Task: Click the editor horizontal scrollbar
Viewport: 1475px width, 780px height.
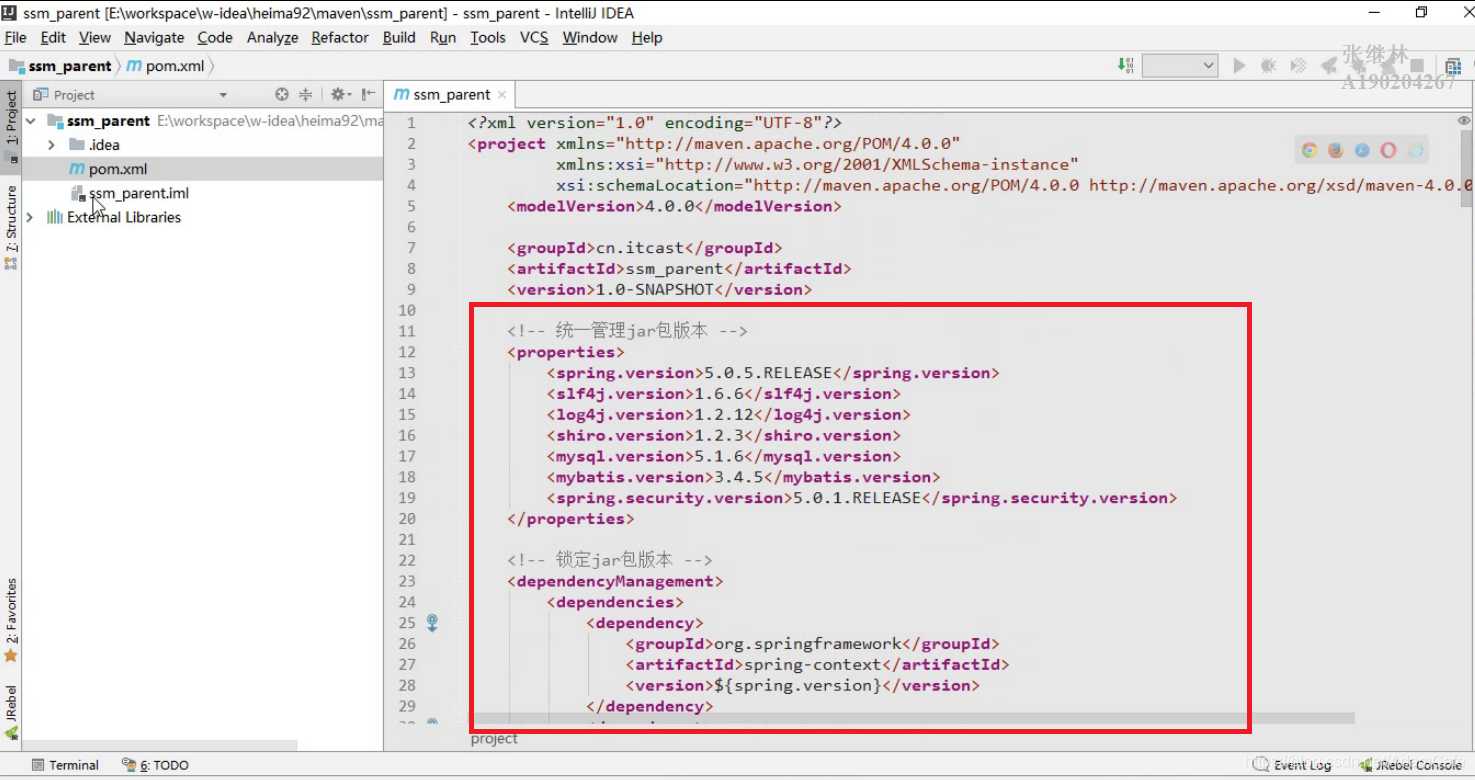Action: click(x=913, y=718)
